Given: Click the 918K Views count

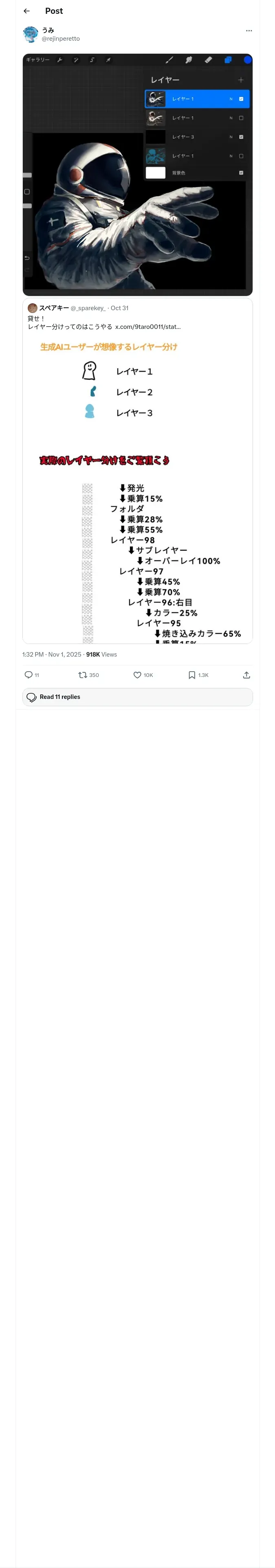Looking at the screenshot, I should (101, 654).
